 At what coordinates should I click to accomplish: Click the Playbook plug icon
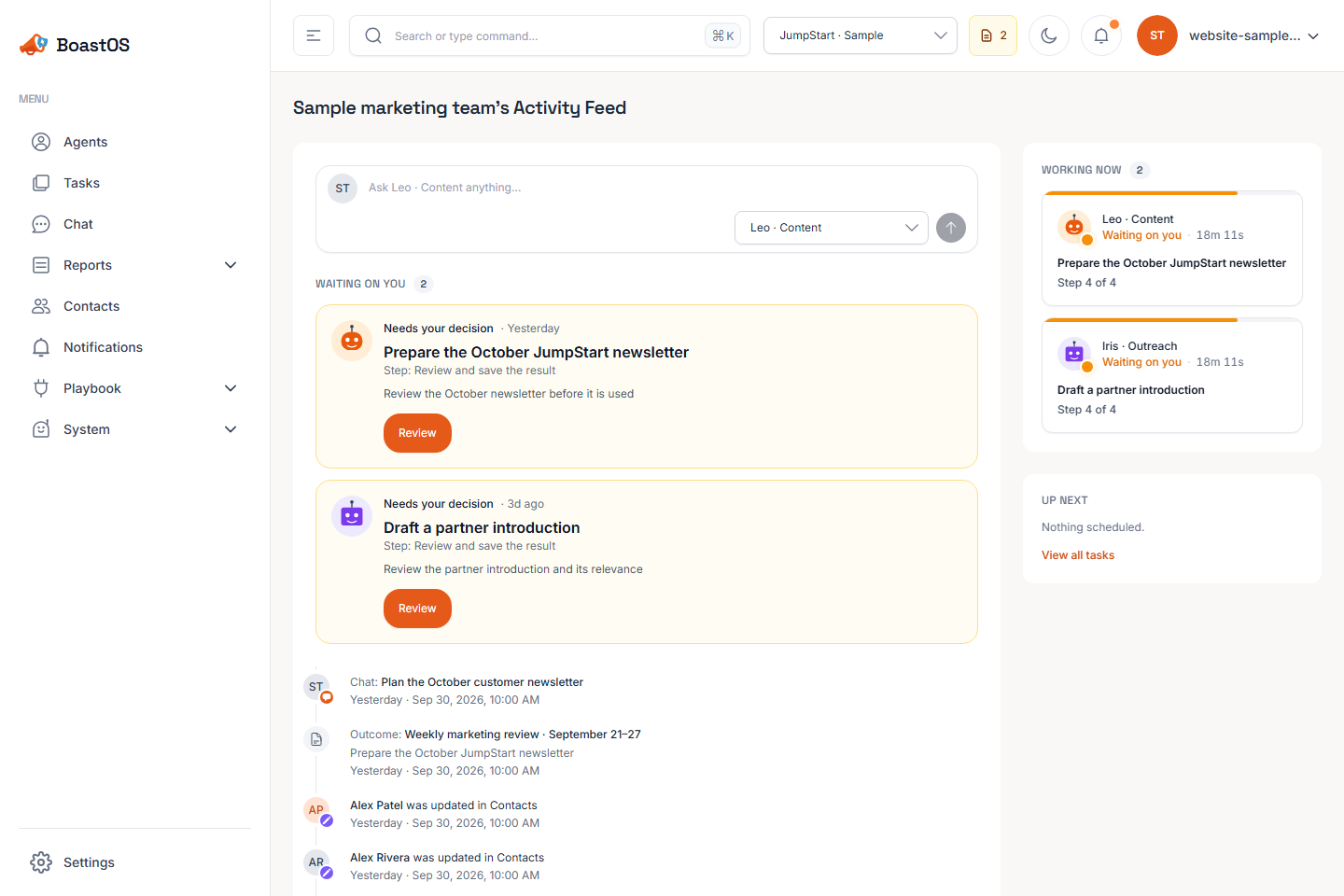click(41, 388)
